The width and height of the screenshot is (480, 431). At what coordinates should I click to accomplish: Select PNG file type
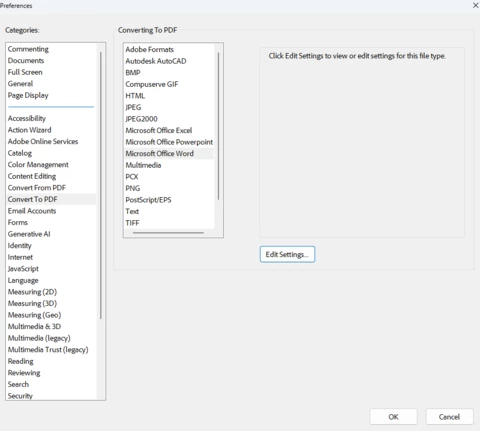point(133,188)
